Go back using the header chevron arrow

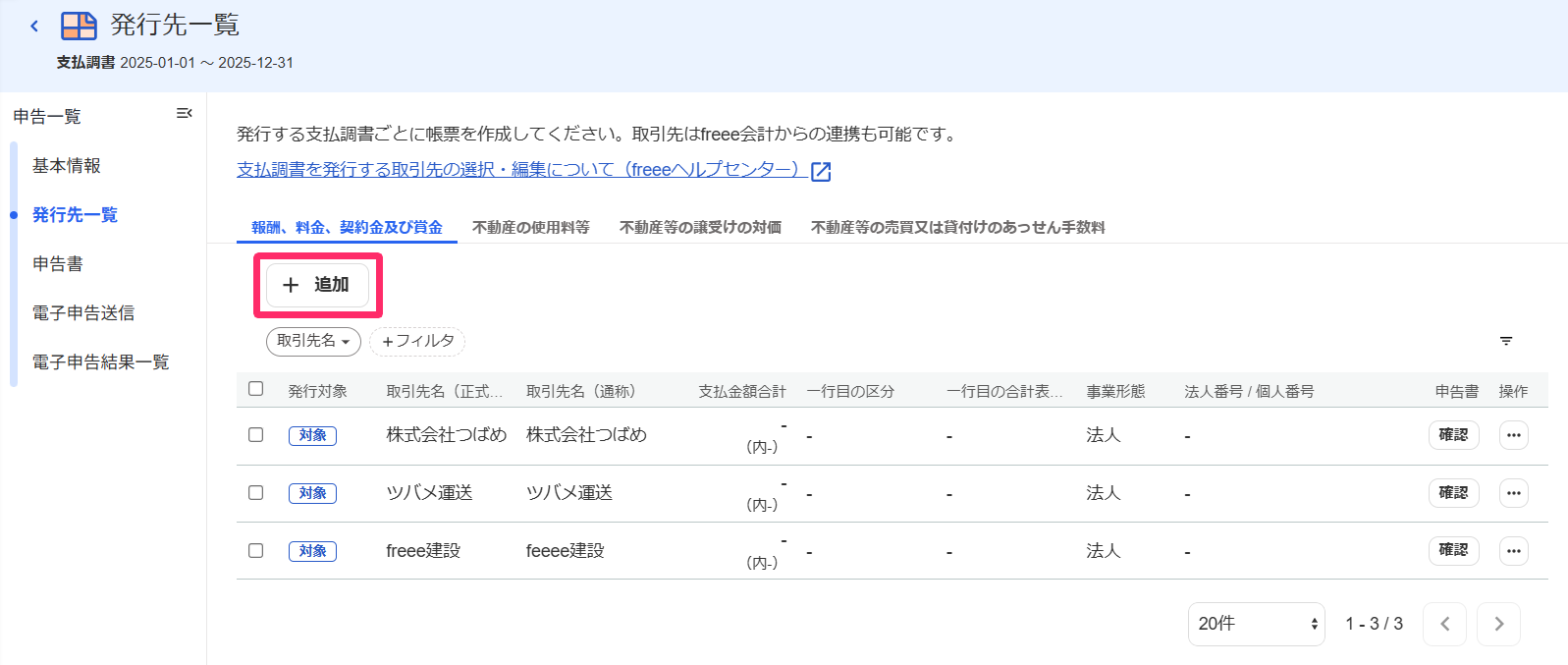[34, 26]
